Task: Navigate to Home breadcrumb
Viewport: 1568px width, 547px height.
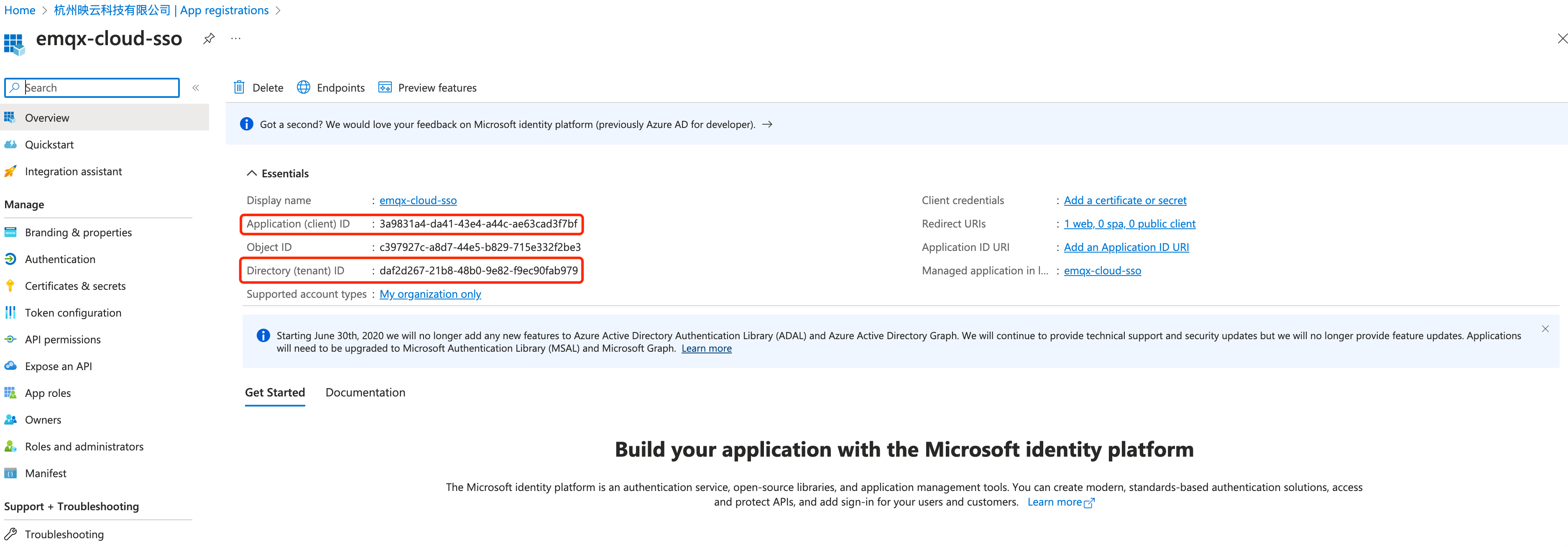Action: tap(20, 10)
